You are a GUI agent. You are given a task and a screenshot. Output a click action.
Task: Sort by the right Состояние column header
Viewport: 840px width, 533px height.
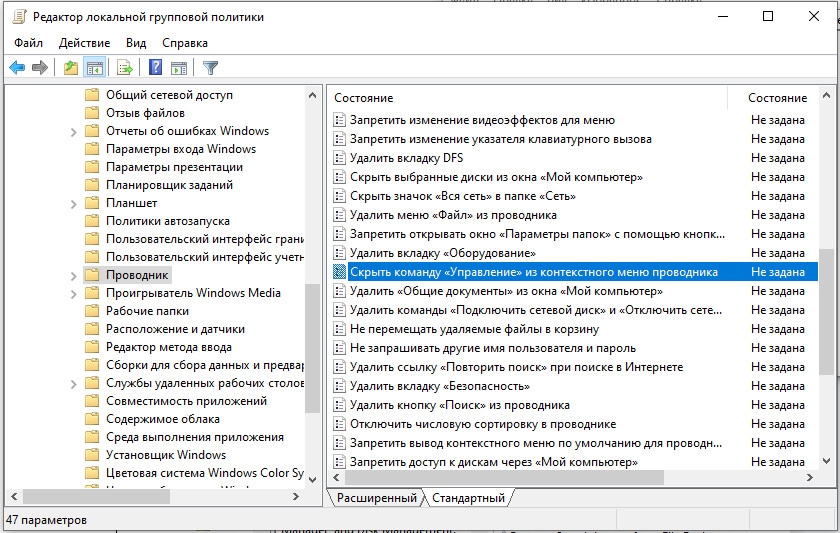click(777, 98)
